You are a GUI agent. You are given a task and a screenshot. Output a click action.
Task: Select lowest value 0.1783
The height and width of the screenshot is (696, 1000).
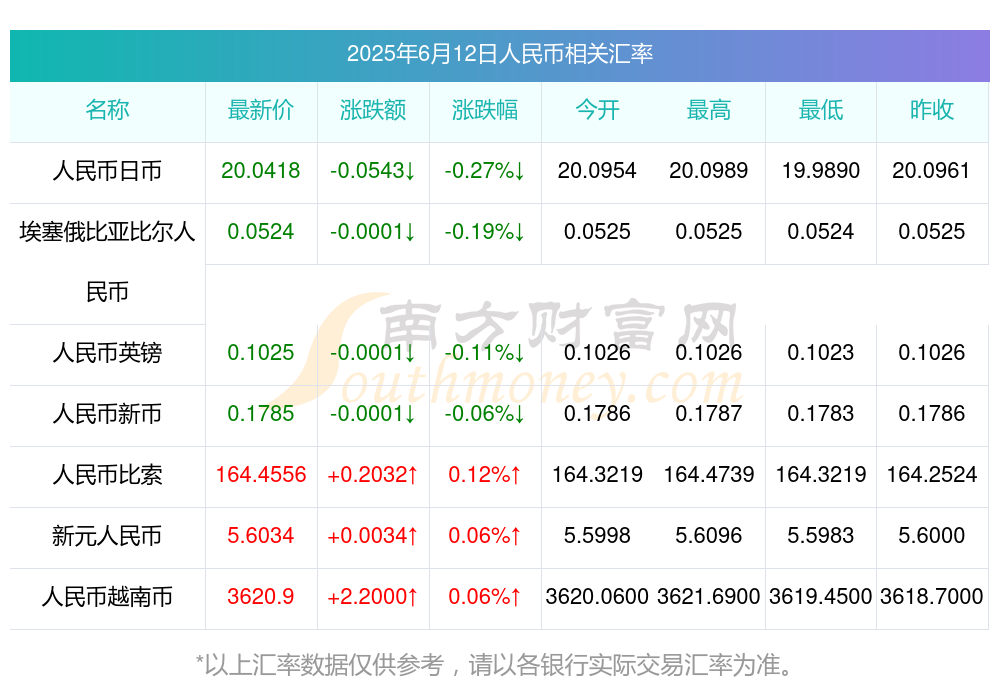coord(821,414)
